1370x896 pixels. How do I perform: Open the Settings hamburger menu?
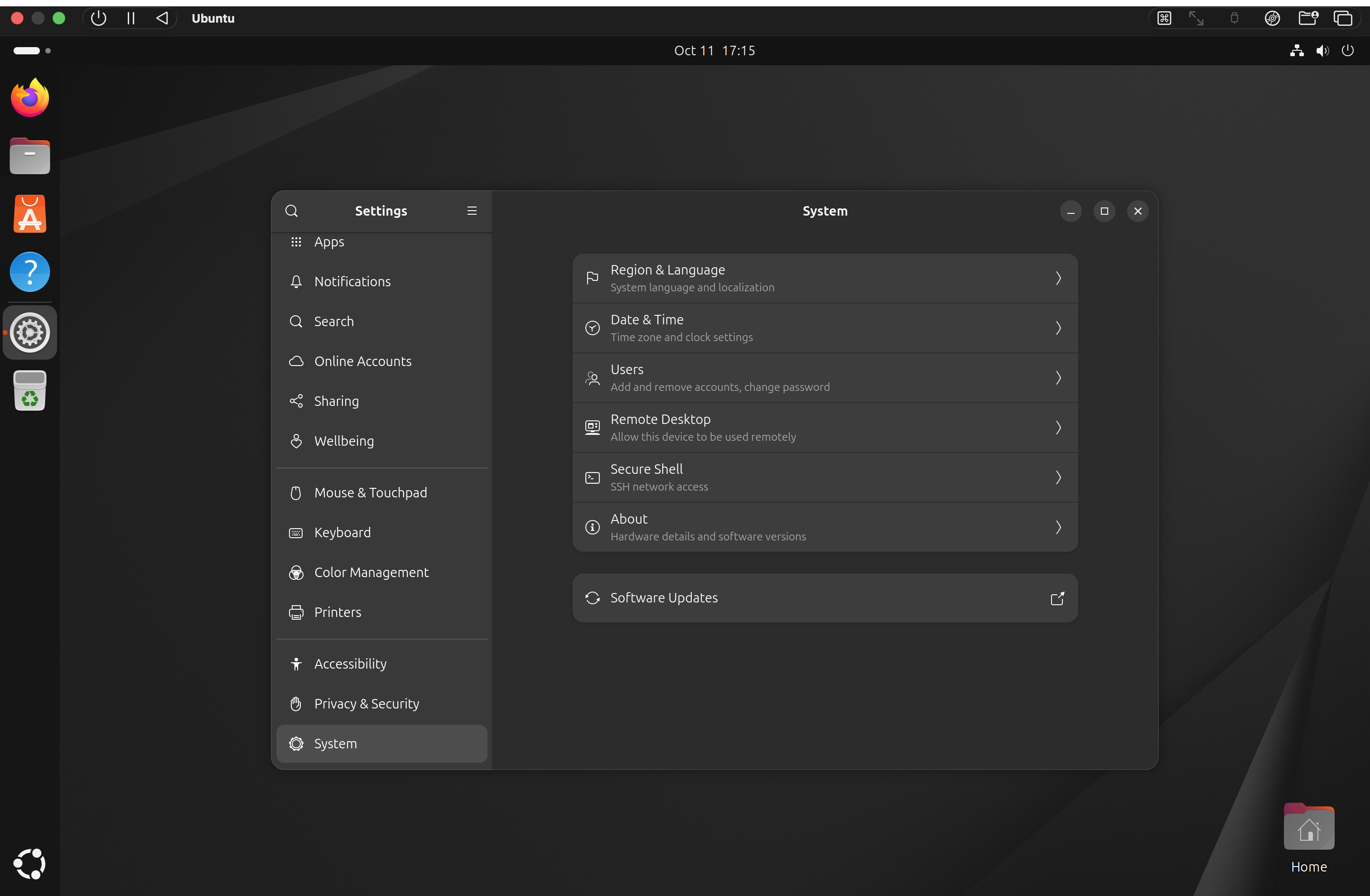472,211
